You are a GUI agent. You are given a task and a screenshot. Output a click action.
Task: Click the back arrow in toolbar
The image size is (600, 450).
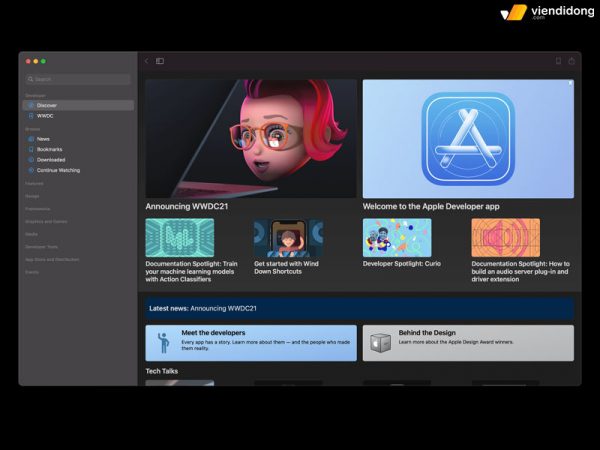coord(146,61)
